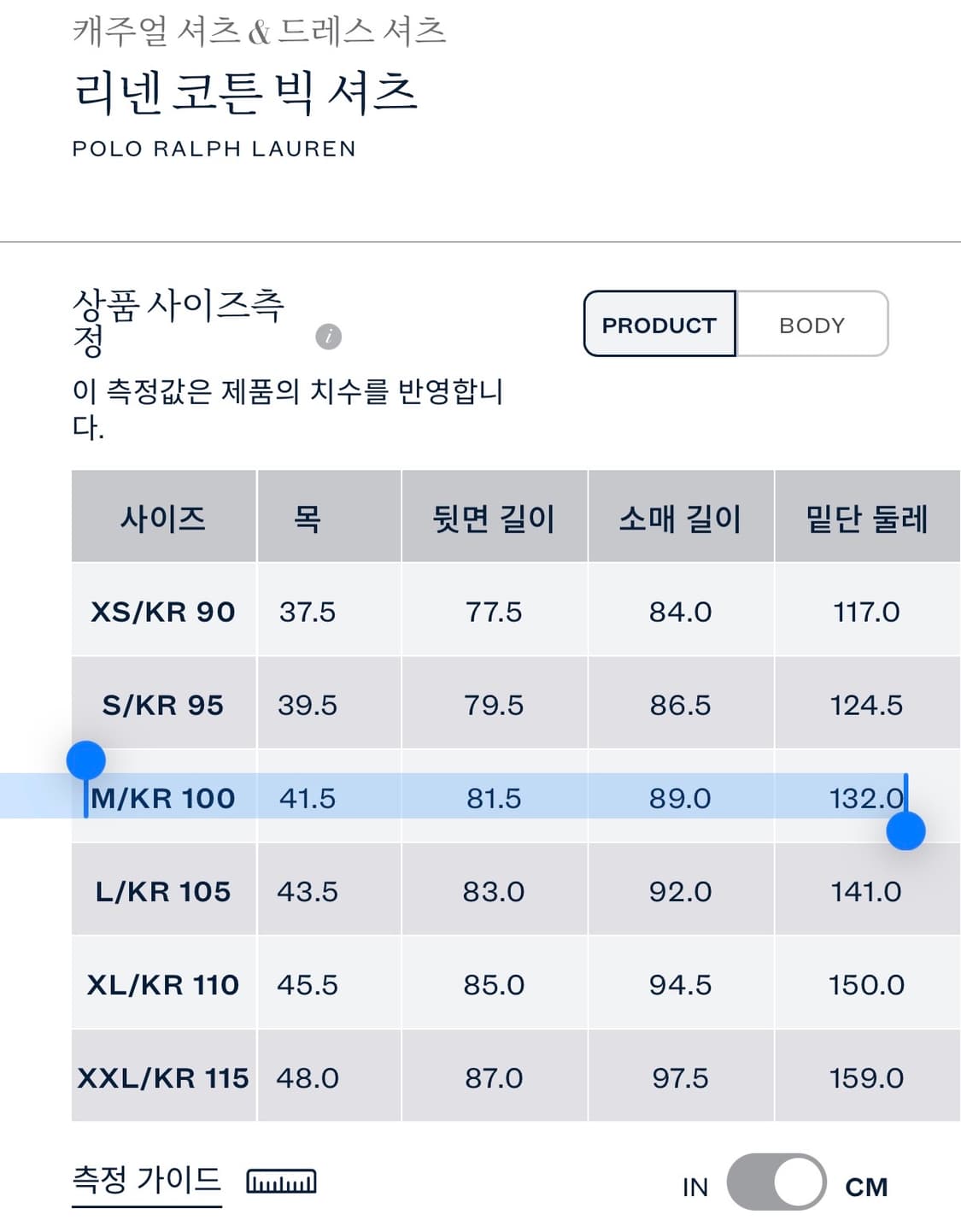Select the S/KR 95 size row

pos(163,705)
